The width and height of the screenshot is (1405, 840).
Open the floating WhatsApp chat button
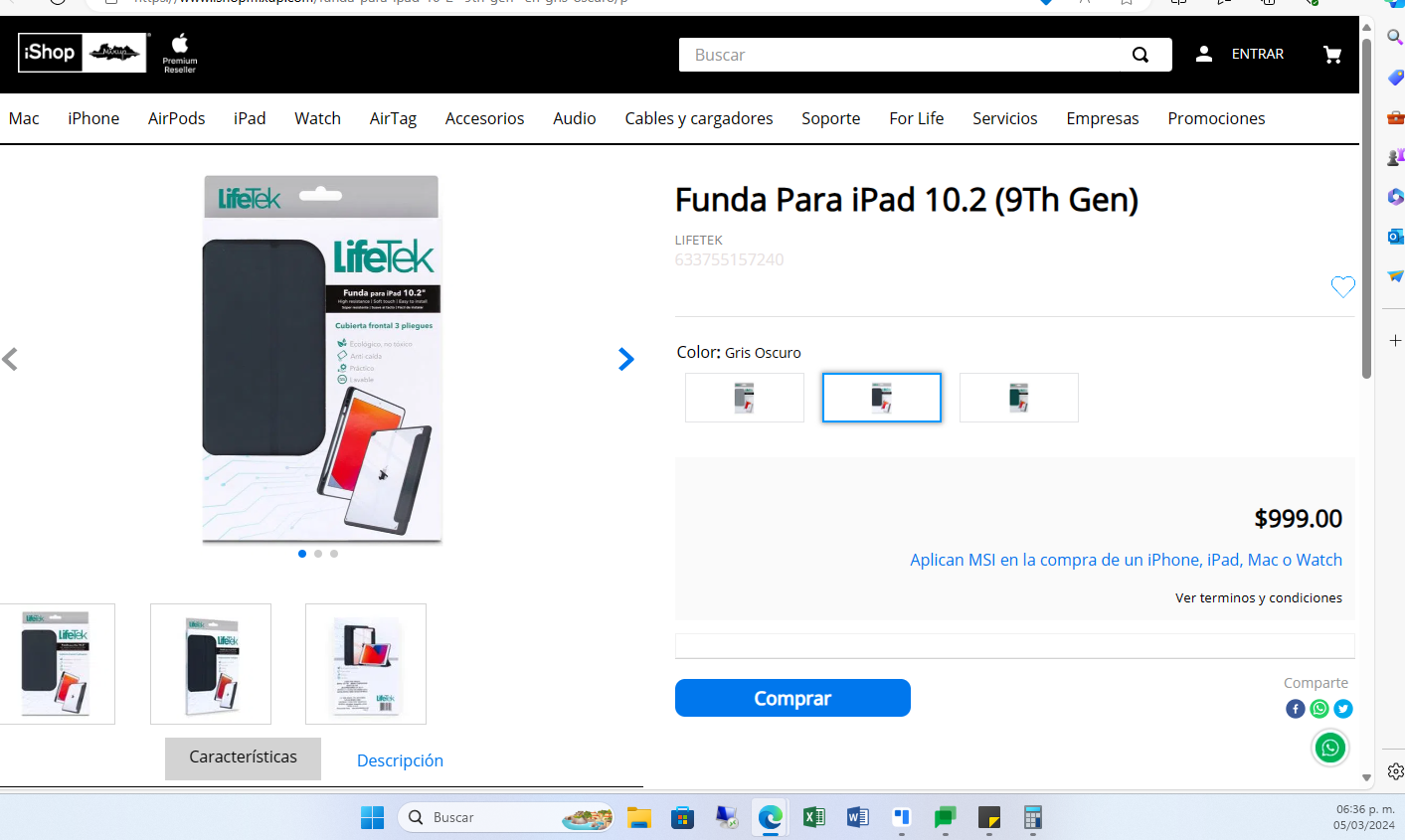click(x=1330, y=748)
